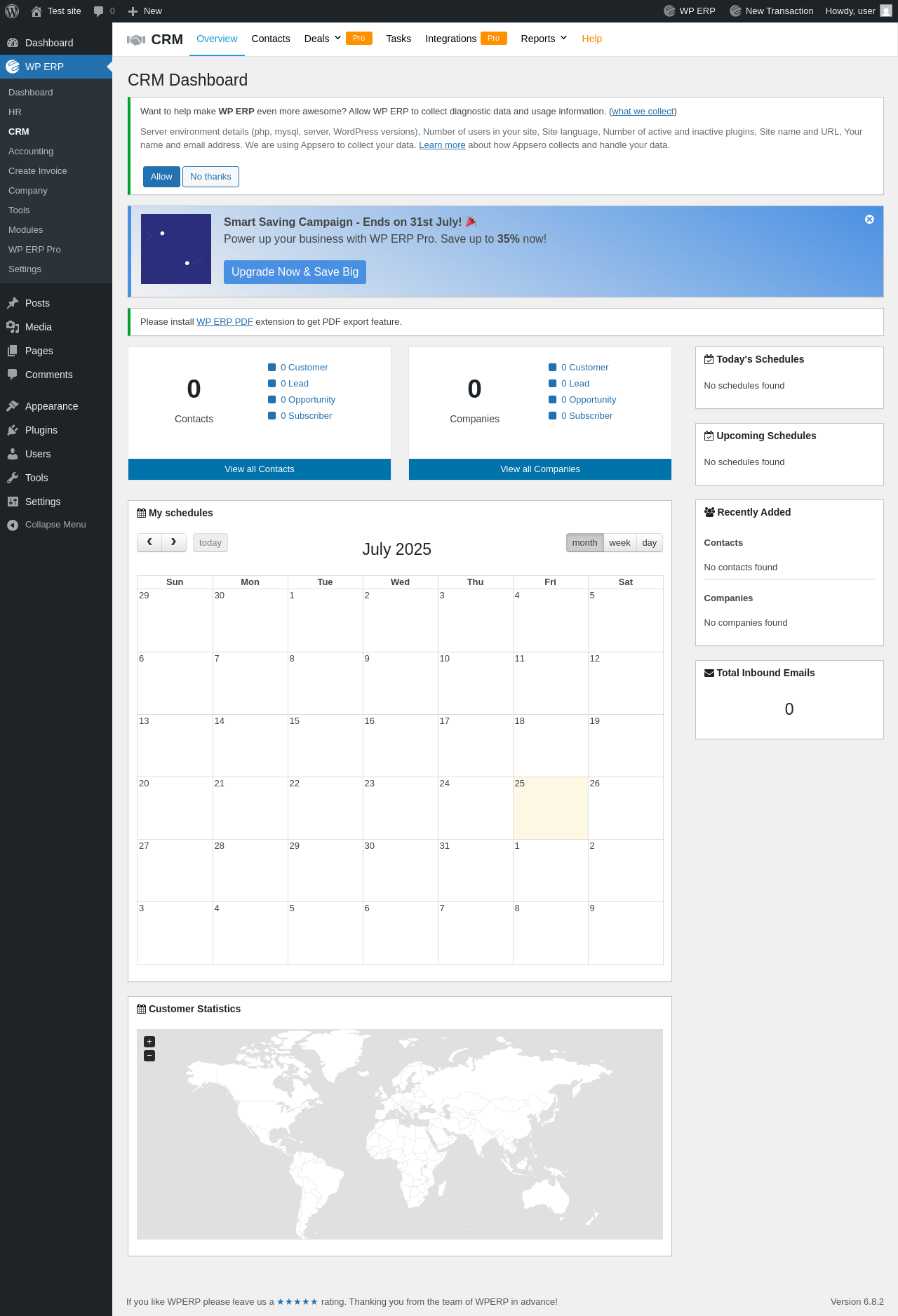Image resolution: width=898 pixels, height=1316 pixels.
Task: Open Settings icon below Tools
Action: point(13,502)
